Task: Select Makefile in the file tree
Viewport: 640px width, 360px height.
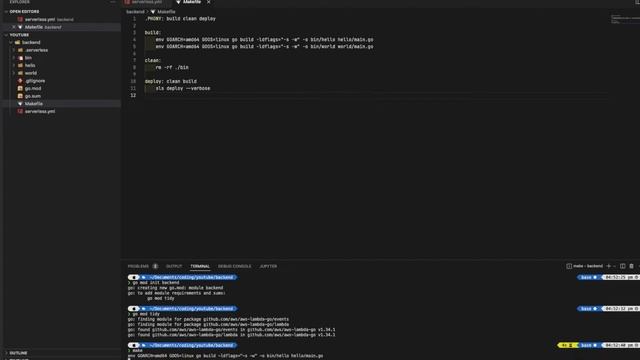Action: click(33, 104)
